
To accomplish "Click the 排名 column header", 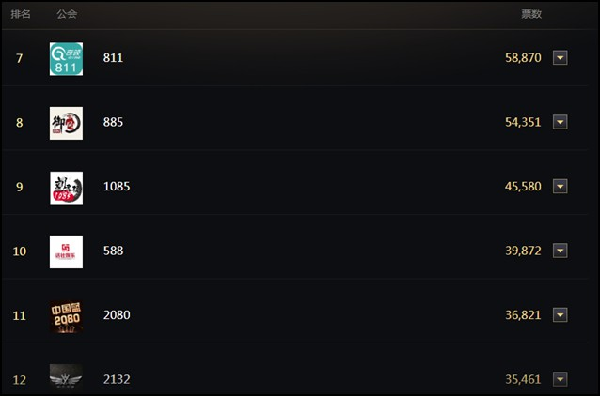I will pyautogui.click(x=20, y=14).
